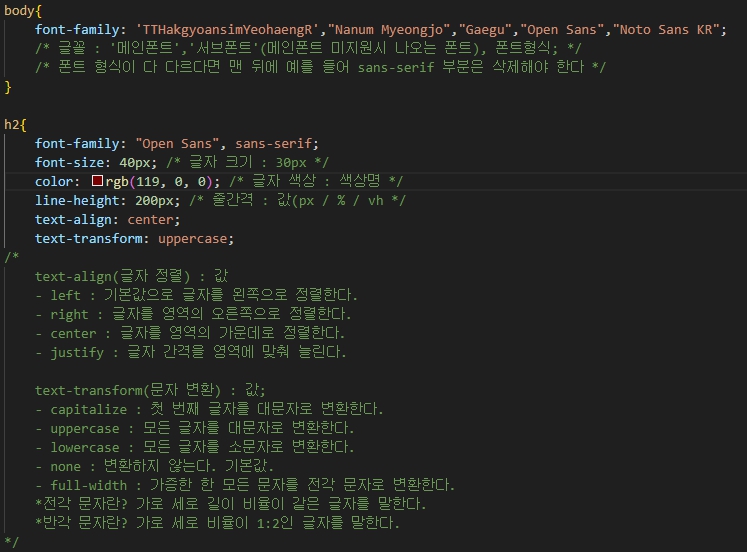Click the 'body' selector text
This screenshot has height=552, width=747.
pos(19,10)
